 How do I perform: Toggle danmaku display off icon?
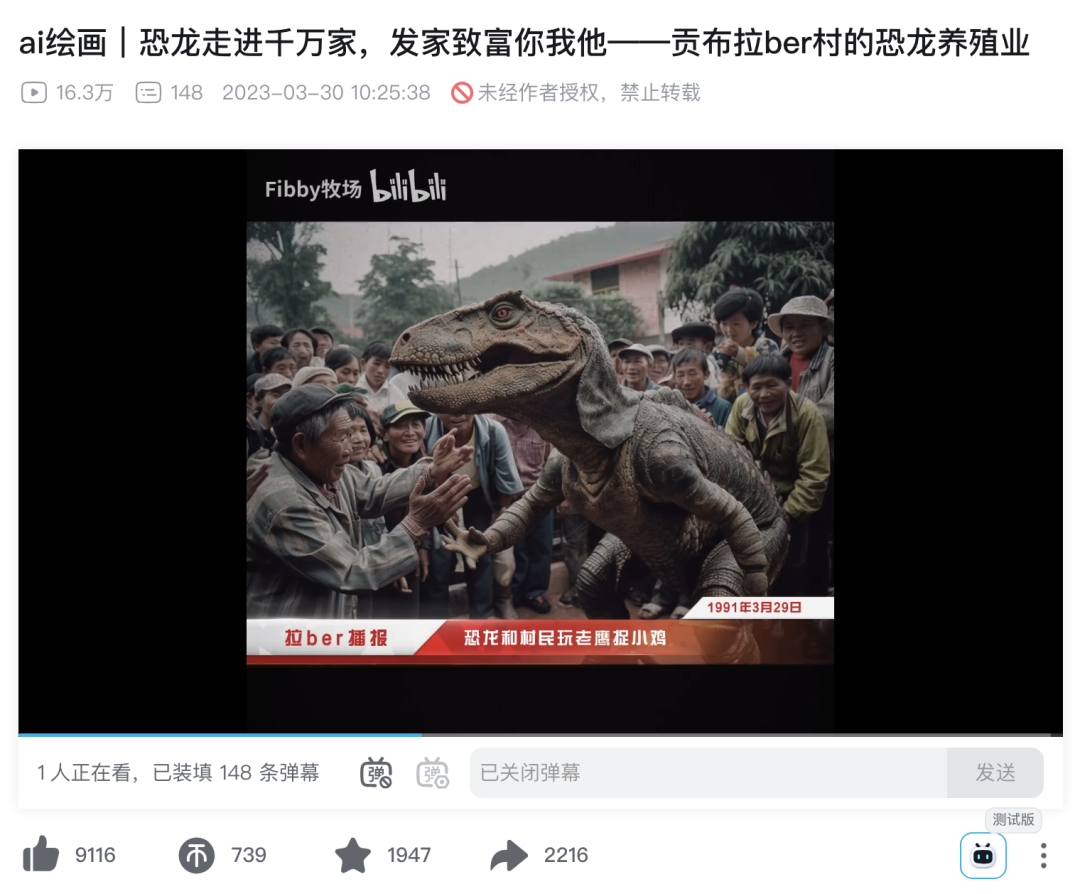pyautogui.click(x=376, y=773)
